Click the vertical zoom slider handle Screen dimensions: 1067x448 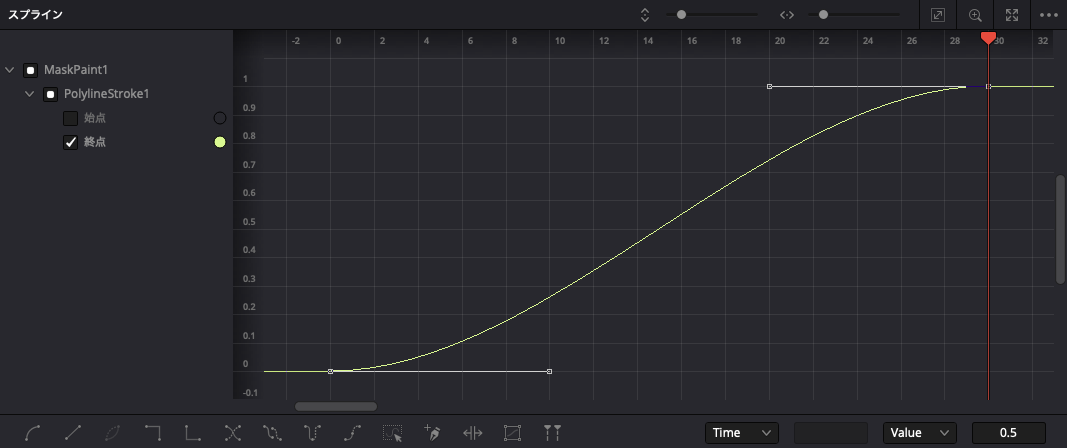pyautogui.click(x=681, y=14)
